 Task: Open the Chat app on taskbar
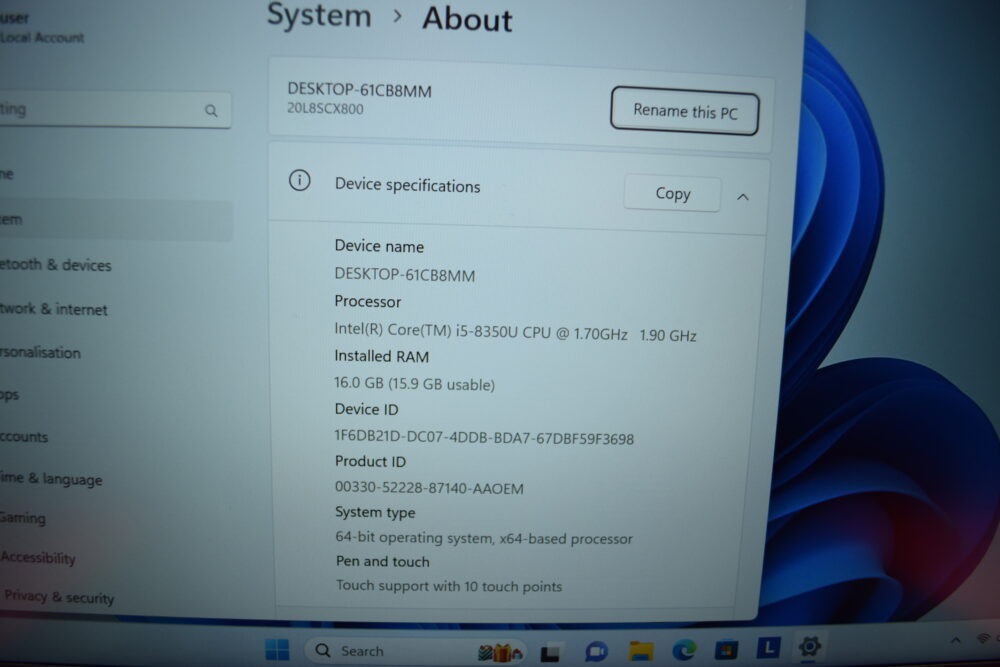tap(596, 652)
